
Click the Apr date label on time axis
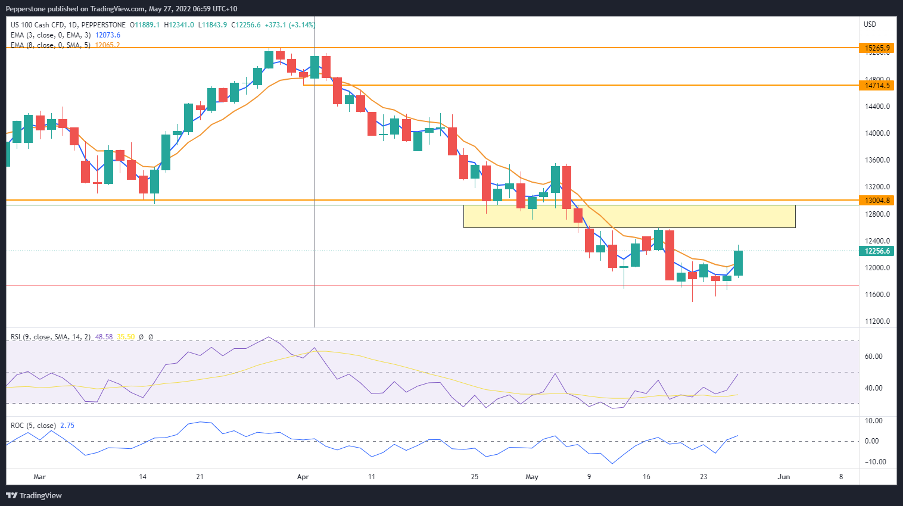click(x=303, y=477)
